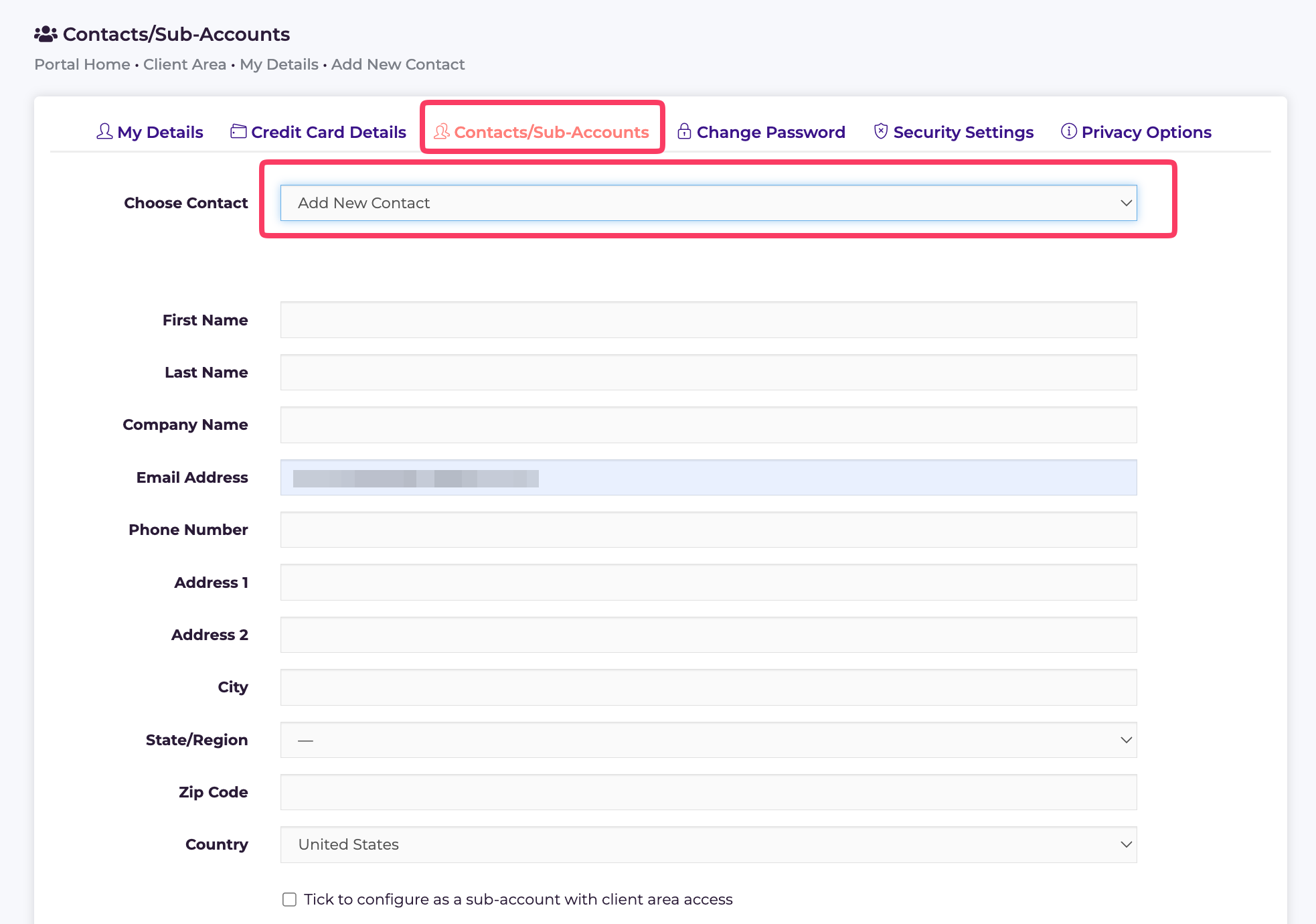
Task: Click the group icon beside Contacts/Sub-Accounts heading
Action: click(x=46, y=34)
